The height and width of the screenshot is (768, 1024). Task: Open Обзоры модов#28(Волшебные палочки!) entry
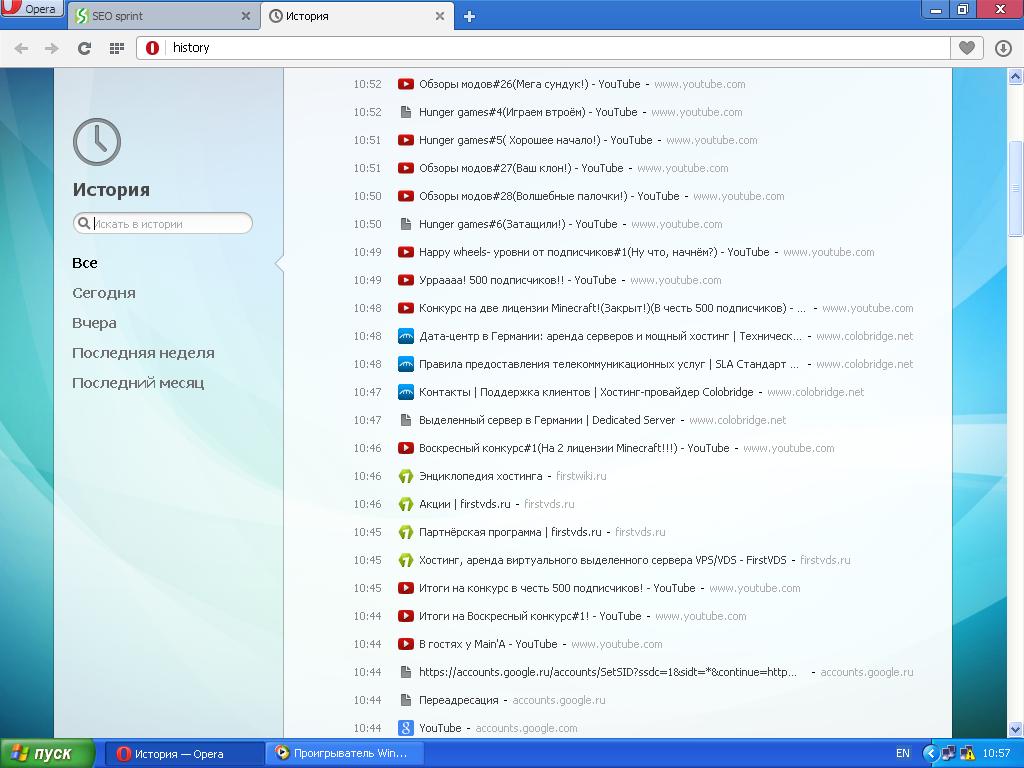pyautogui.click(x=549, y=197)
